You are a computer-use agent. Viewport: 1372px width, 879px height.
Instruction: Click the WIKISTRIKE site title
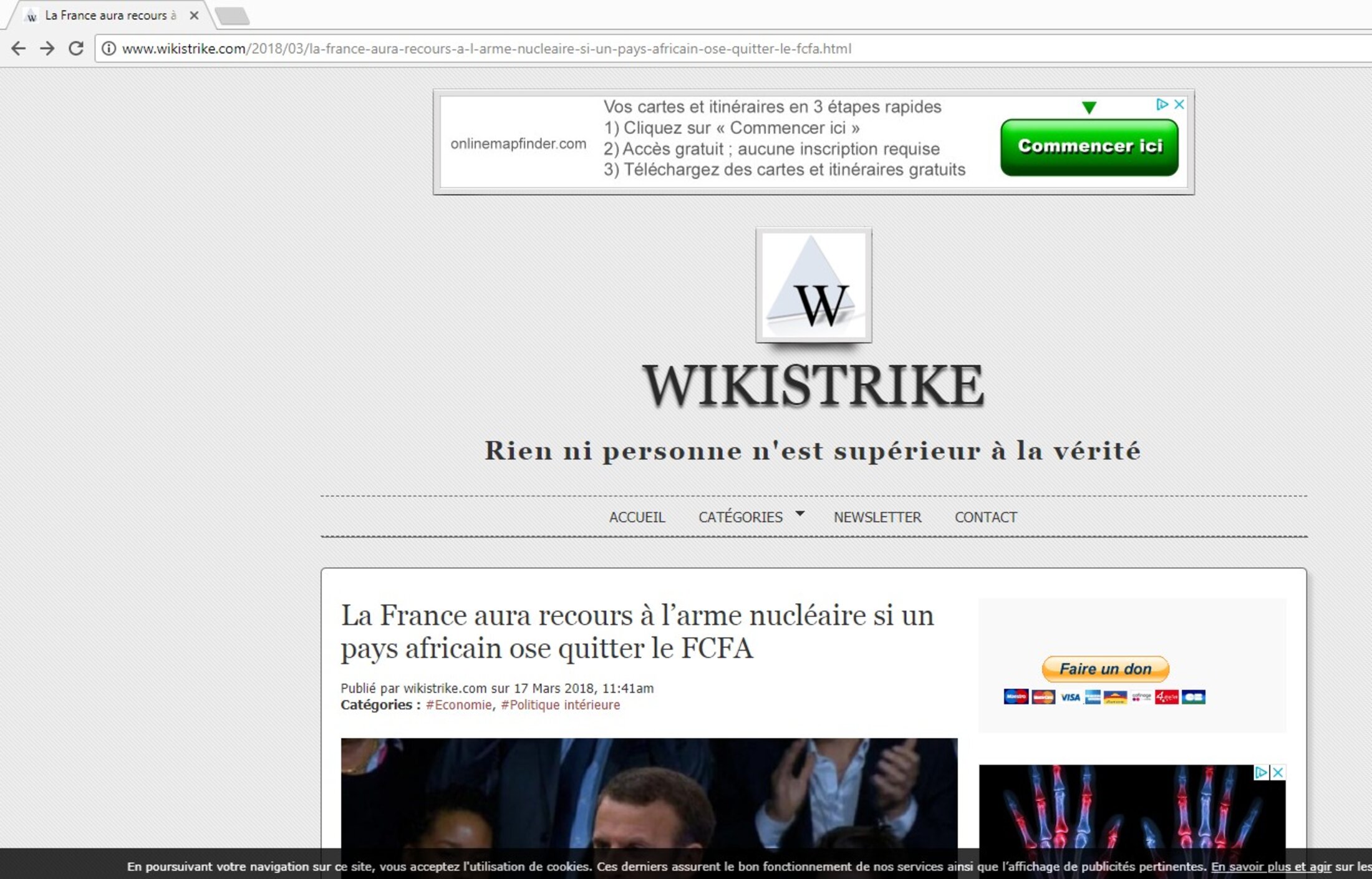click(813, 385)
